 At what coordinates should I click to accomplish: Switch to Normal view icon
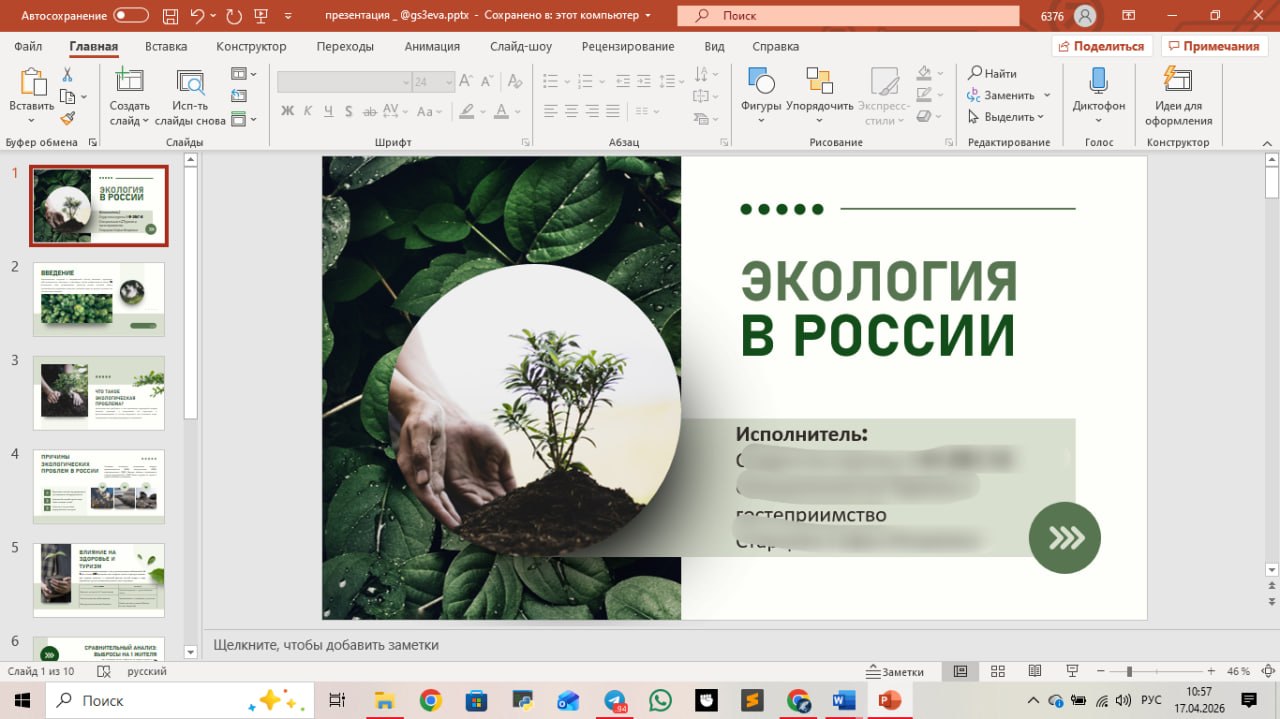[x=960, y=671]
